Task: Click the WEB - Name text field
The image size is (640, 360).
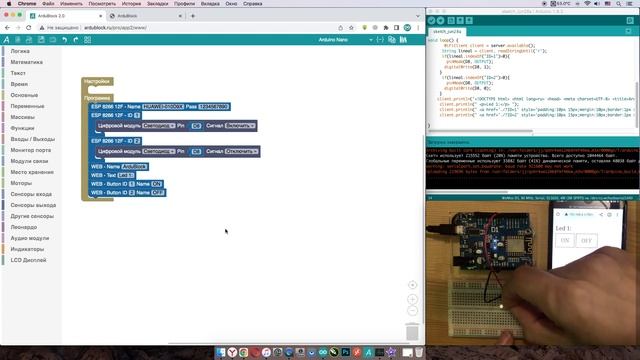Action: pos(134,167)
